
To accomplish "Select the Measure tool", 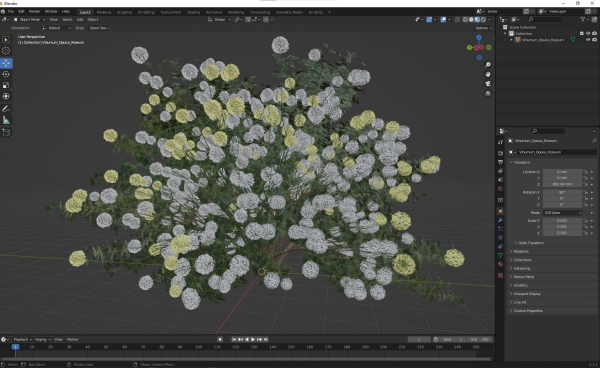I will pos(6,120).
